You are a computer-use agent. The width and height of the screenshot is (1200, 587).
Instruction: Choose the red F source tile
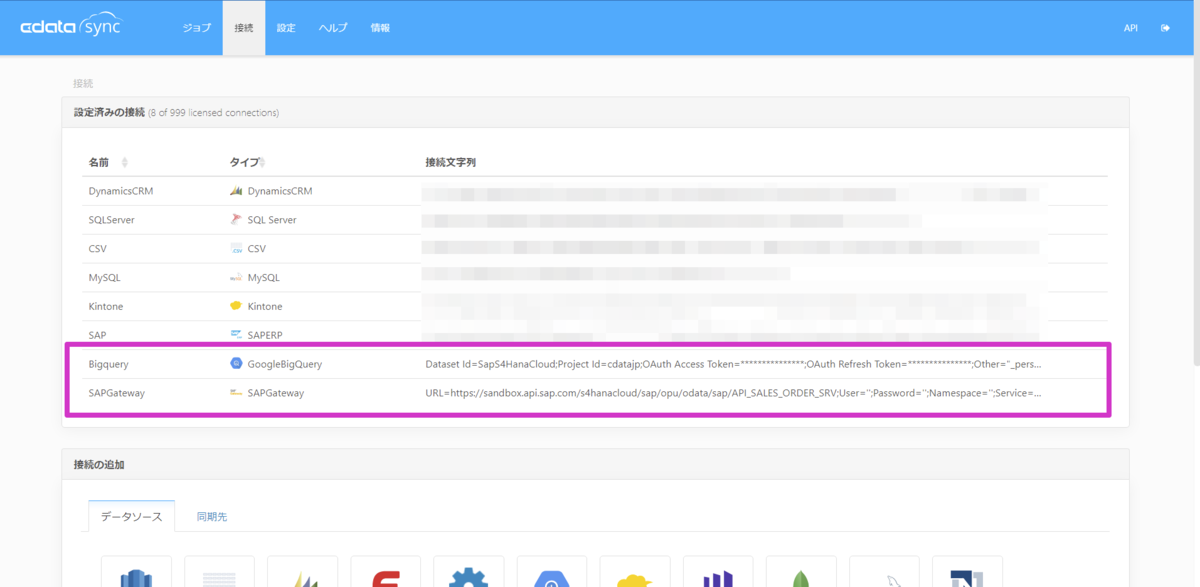[x=386, y=572]
